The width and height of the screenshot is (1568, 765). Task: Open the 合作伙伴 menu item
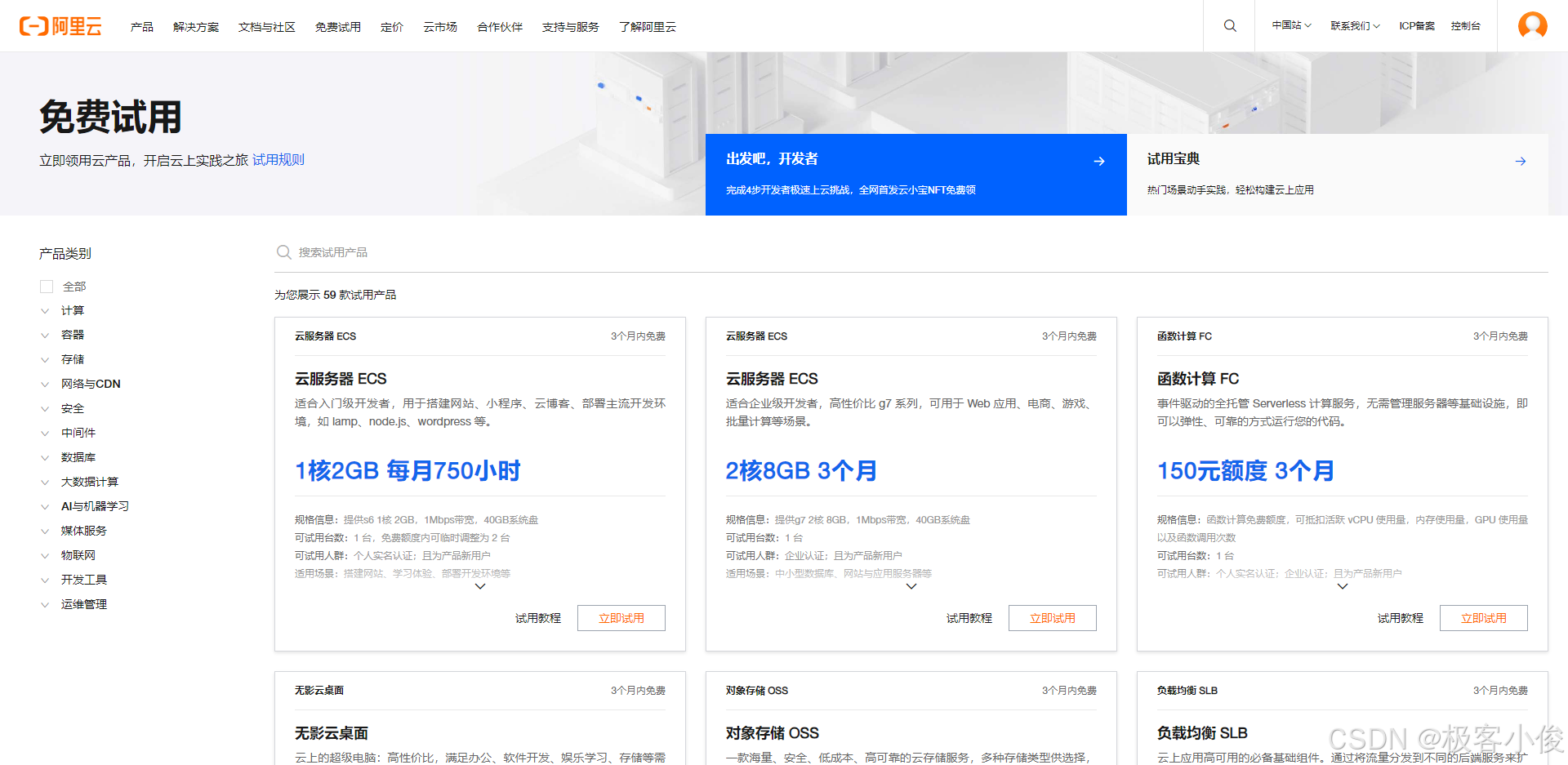[500, 27]
